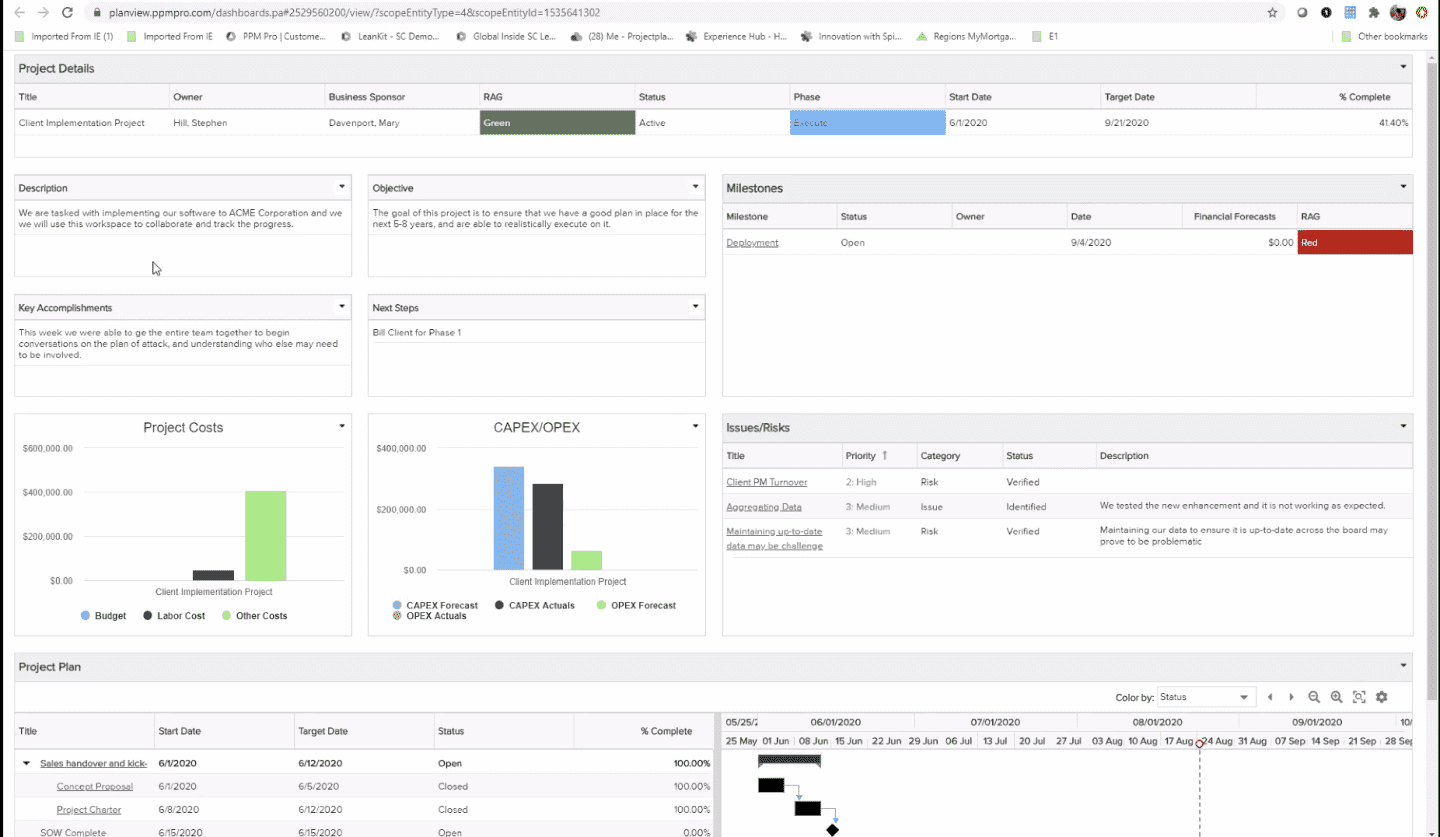This screenshot has width=1440, height=837.
Task: Zoom out of the Gantt timeline
Action: coord(1314,697)
